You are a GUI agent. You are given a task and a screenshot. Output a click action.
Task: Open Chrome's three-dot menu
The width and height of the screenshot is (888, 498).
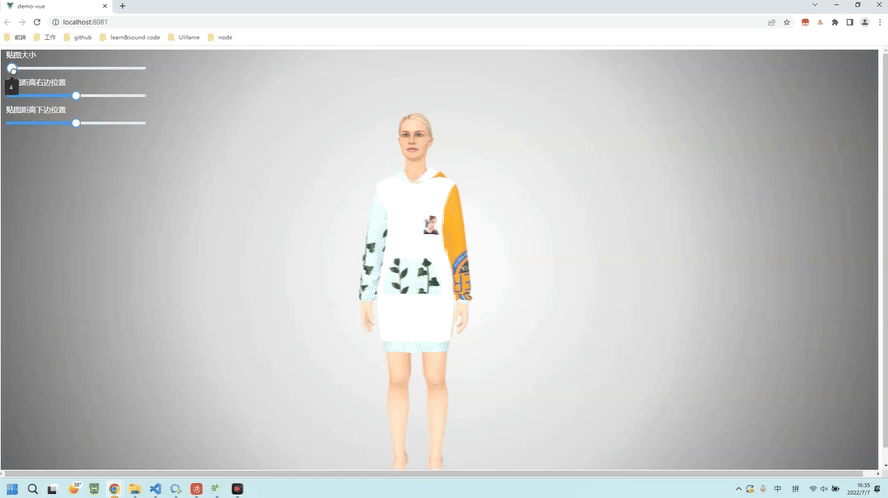tap(880, 22)
